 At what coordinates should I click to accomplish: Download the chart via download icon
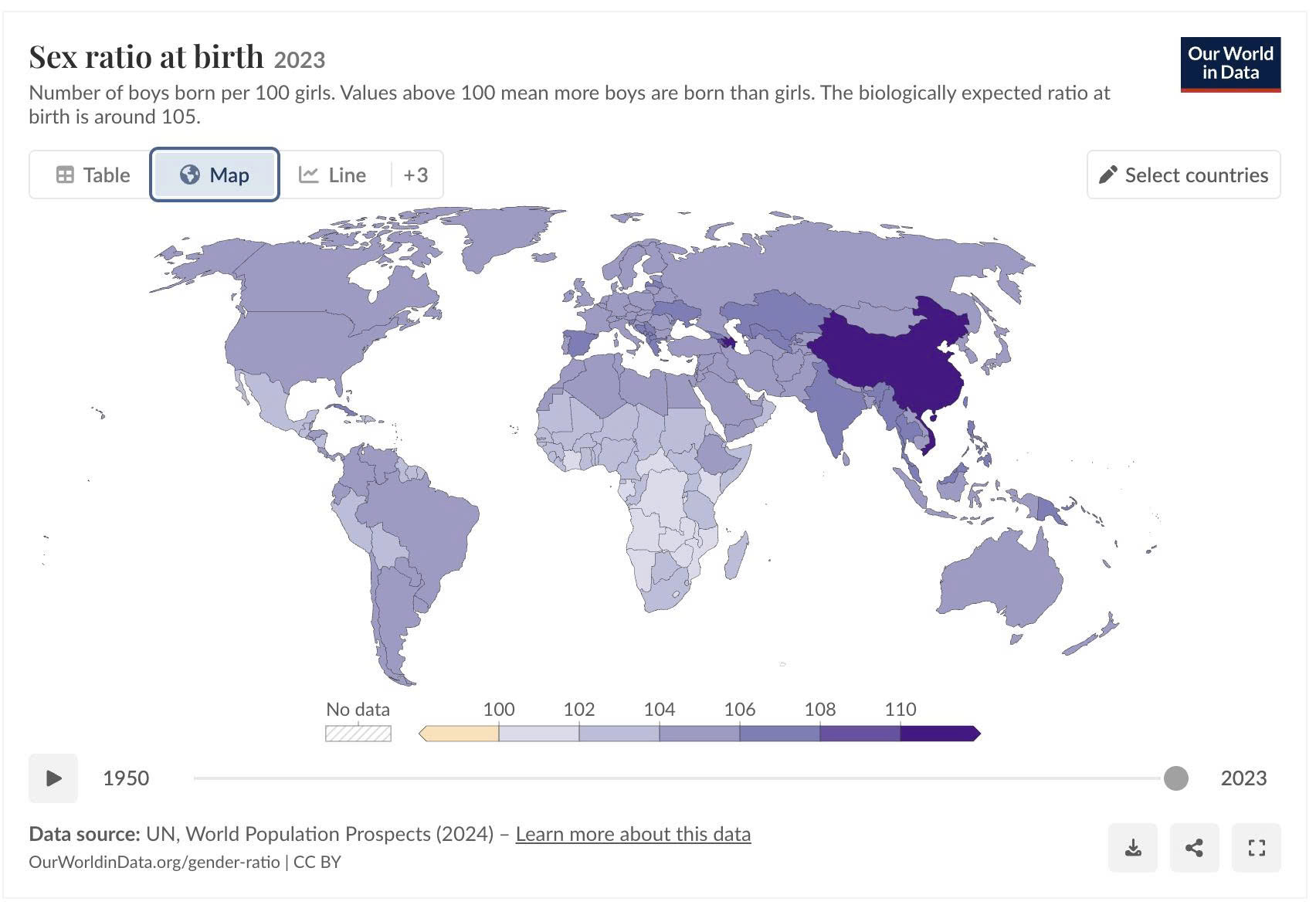(1132, 848)
